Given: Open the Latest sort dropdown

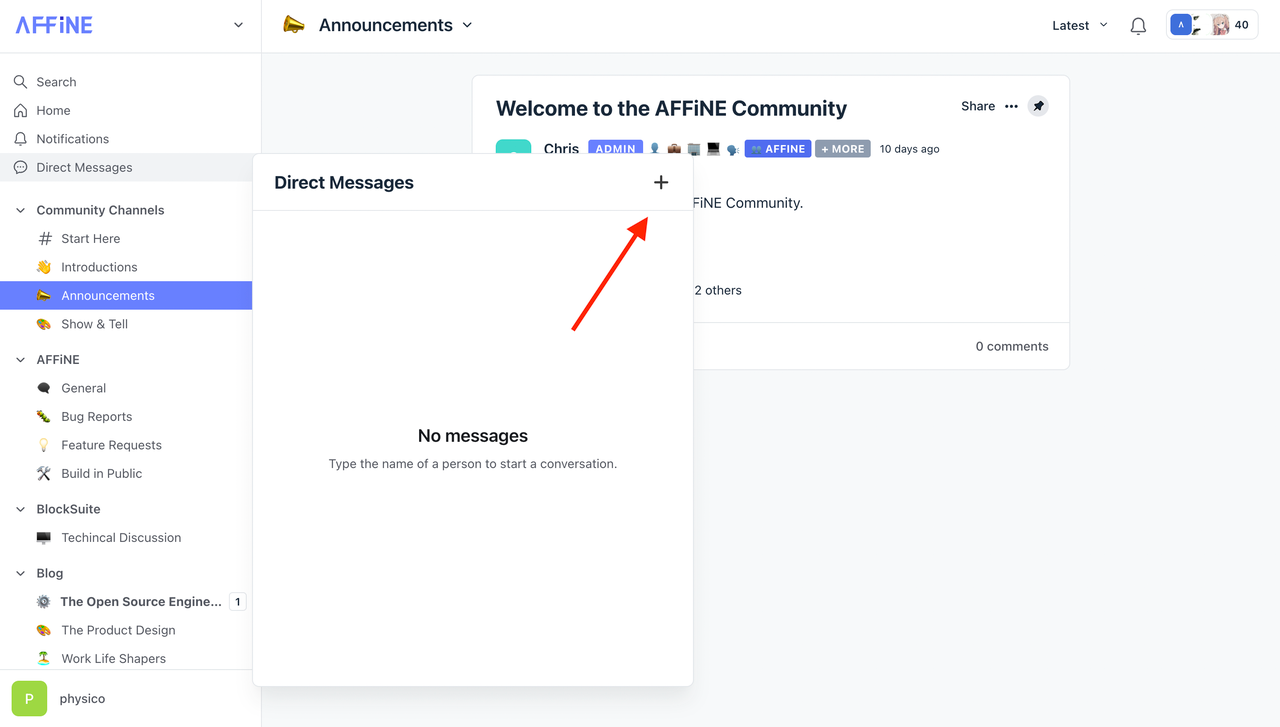Looking at the screenshot, I should (1080, 25).
